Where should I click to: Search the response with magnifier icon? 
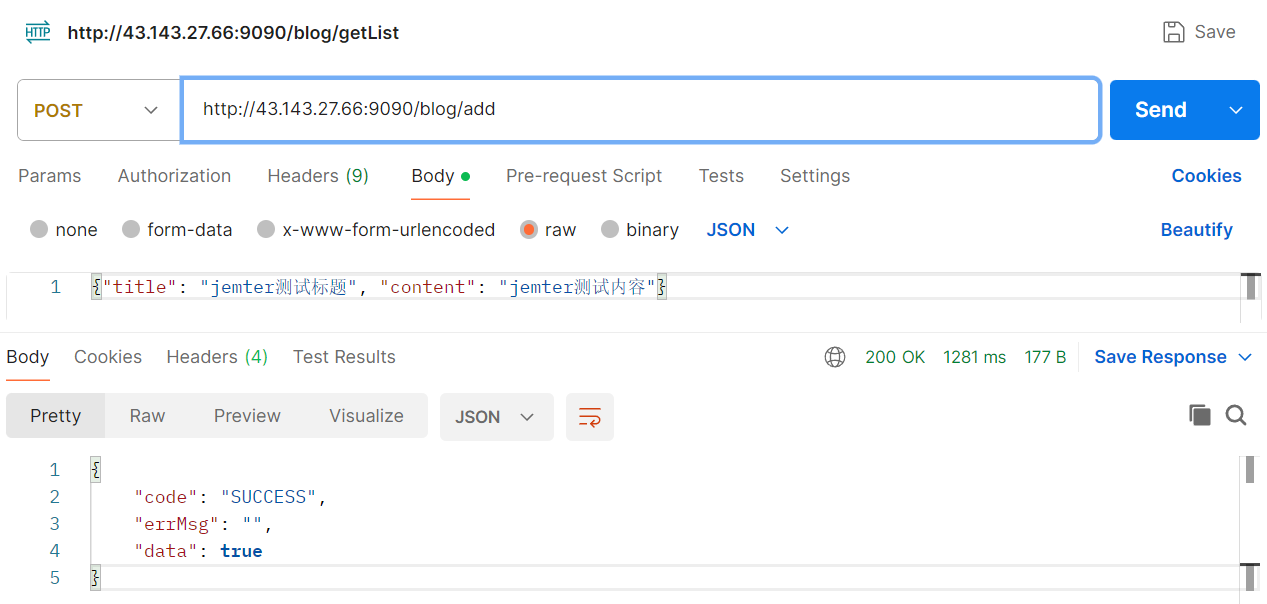pyautogui.click(x=1236, y=415)
